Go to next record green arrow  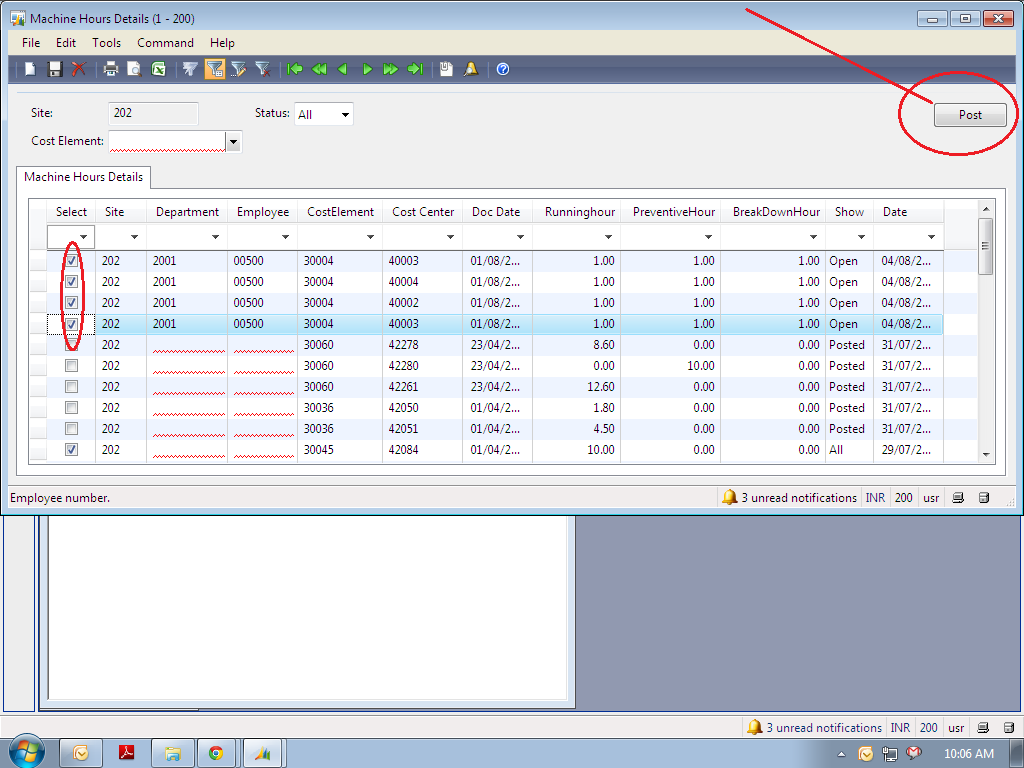(x=367, y=69)
